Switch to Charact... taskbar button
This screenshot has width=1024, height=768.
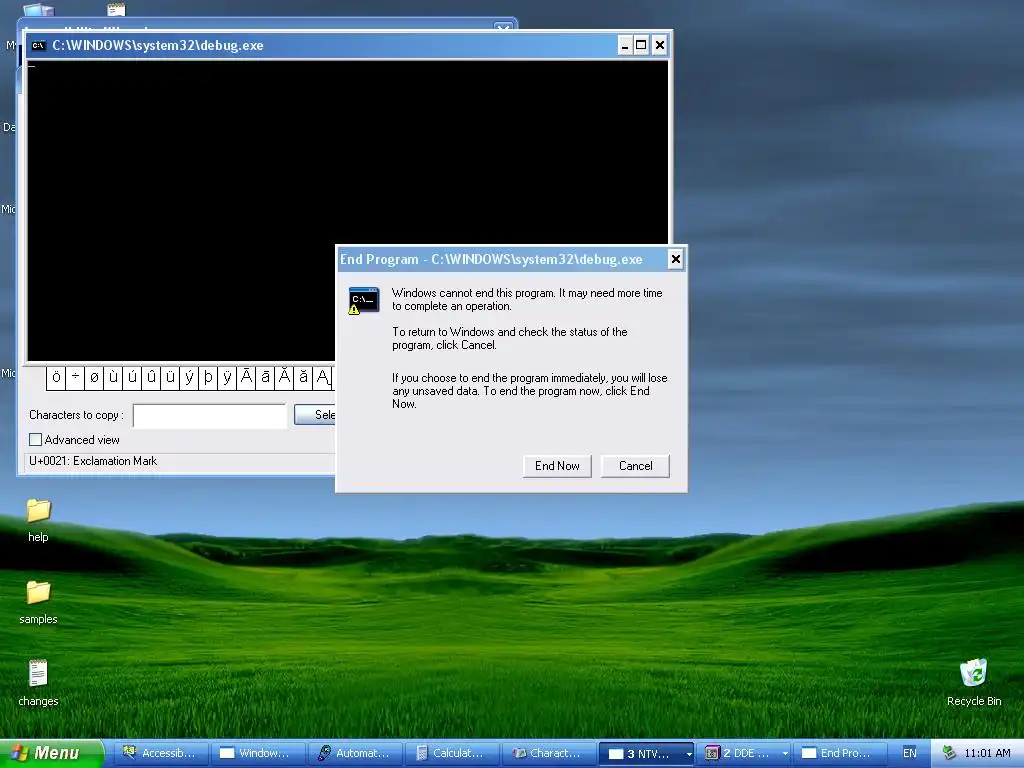(548, 753)
